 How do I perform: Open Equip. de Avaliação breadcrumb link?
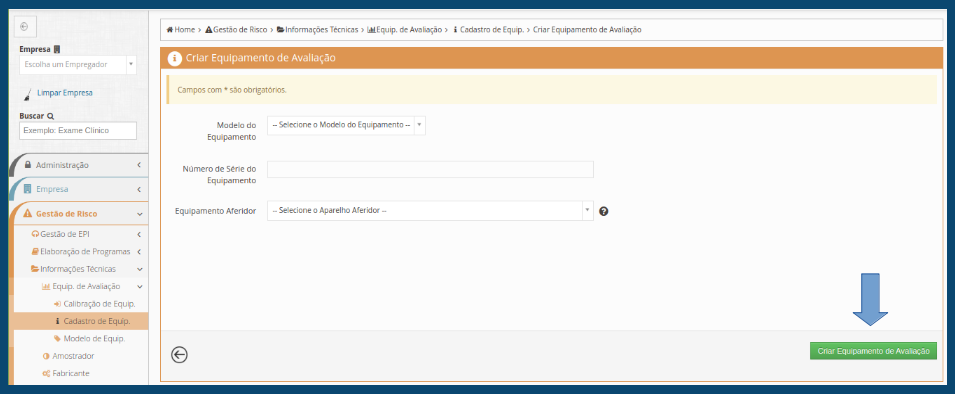pos(409,29)
